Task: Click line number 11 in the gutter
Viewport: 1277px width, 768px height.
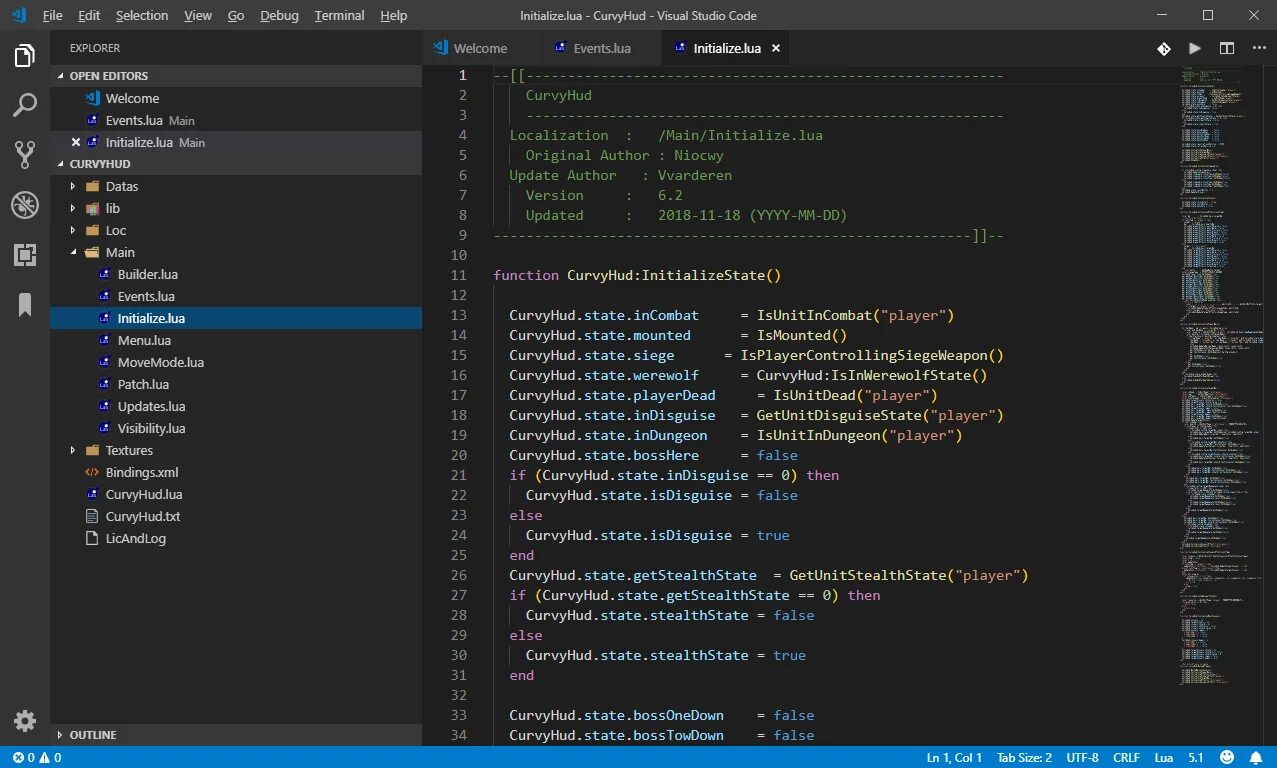Action: pyautogui.click(x=458, y=275)
